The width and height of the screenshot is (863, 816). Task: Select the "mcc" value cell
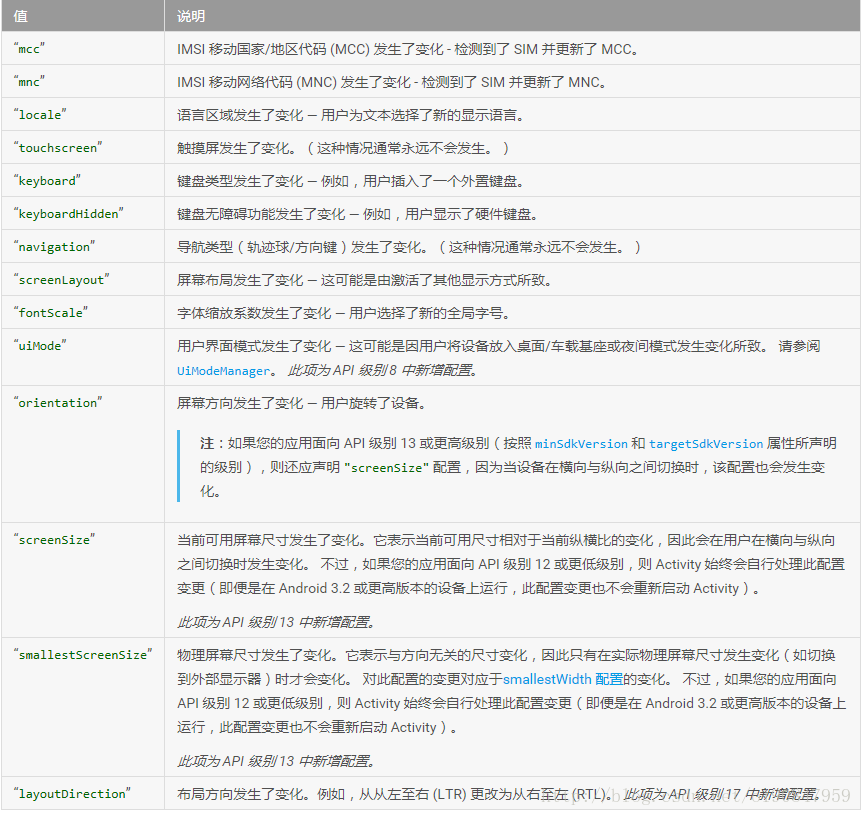[30, 49]
